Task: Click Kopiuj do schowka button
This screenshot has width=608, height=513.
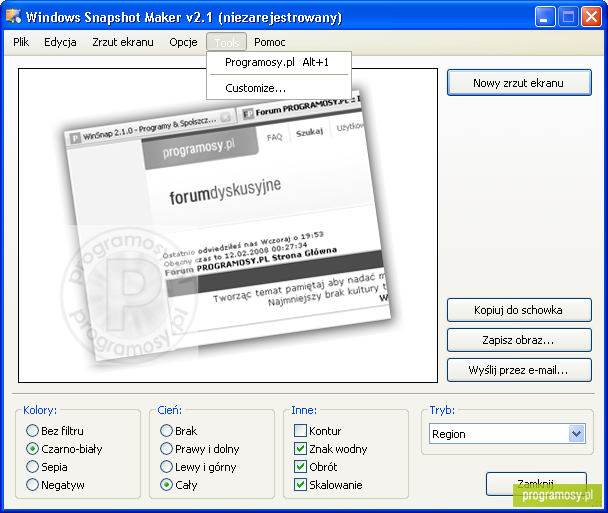Action: pos(519,310)
